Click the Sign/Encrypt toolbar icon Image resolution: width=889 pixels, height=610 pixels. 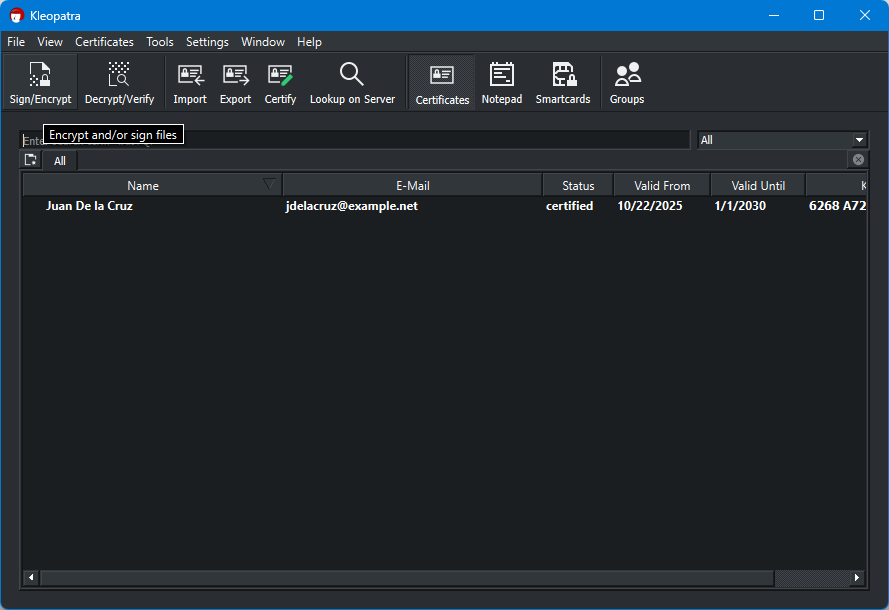(40, 83)
